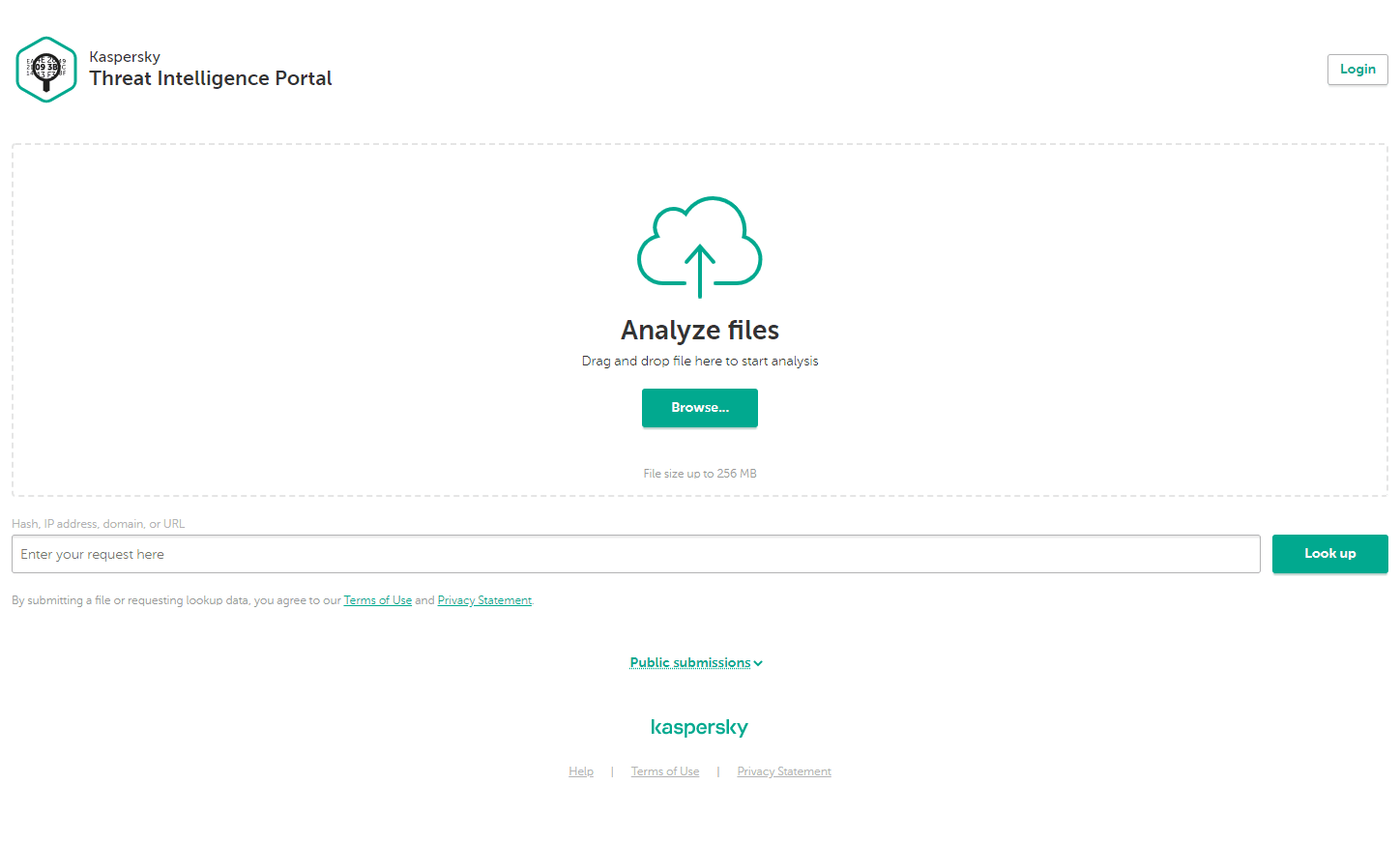1400x843 pixels.
Task: Click the Kaspersky hexagon logo icon
Action: point(46,70)
